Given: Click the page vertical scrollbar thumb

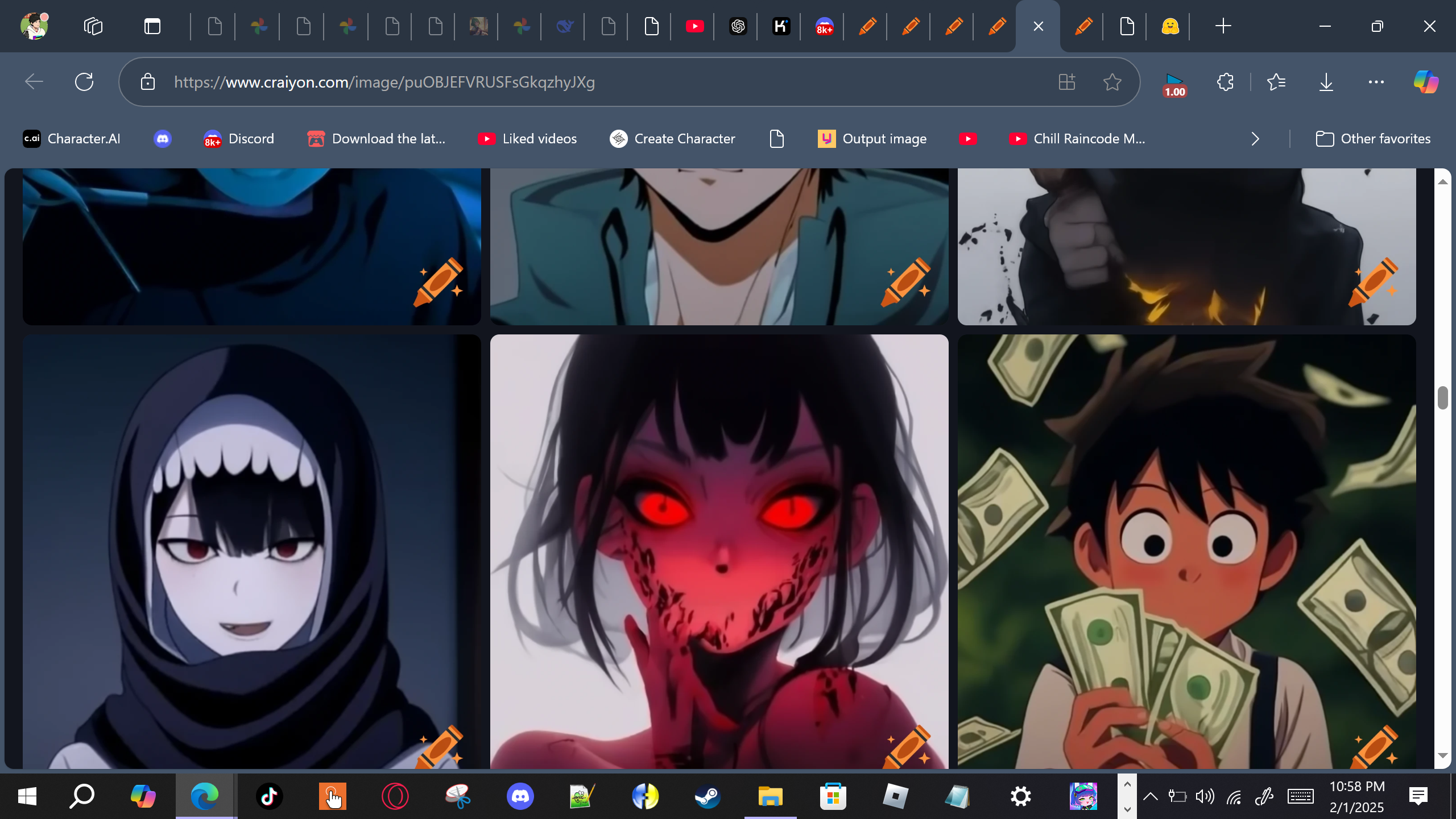Looking at the screenshot, I should [x=1442, y=398].
